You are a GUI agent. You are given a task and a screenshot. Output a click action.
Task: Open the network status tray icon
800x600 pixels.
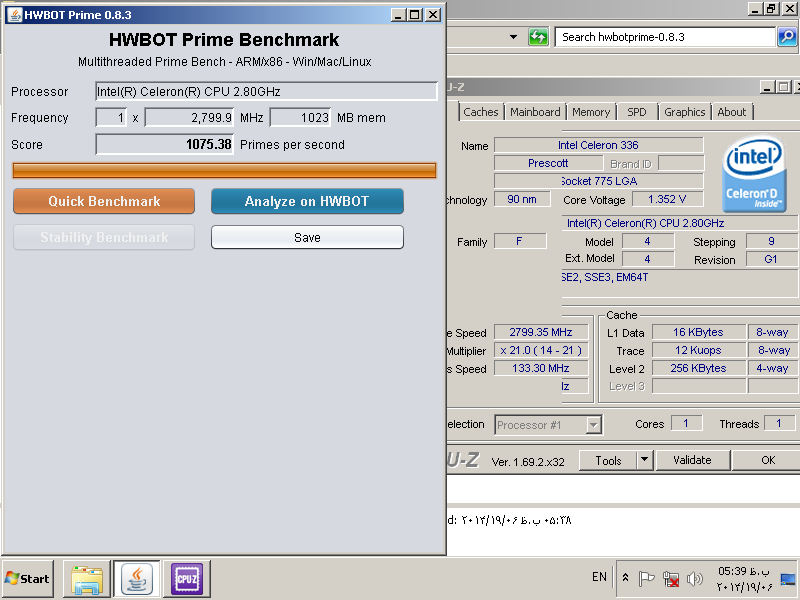pyautogui.click(x=670, y=579)
